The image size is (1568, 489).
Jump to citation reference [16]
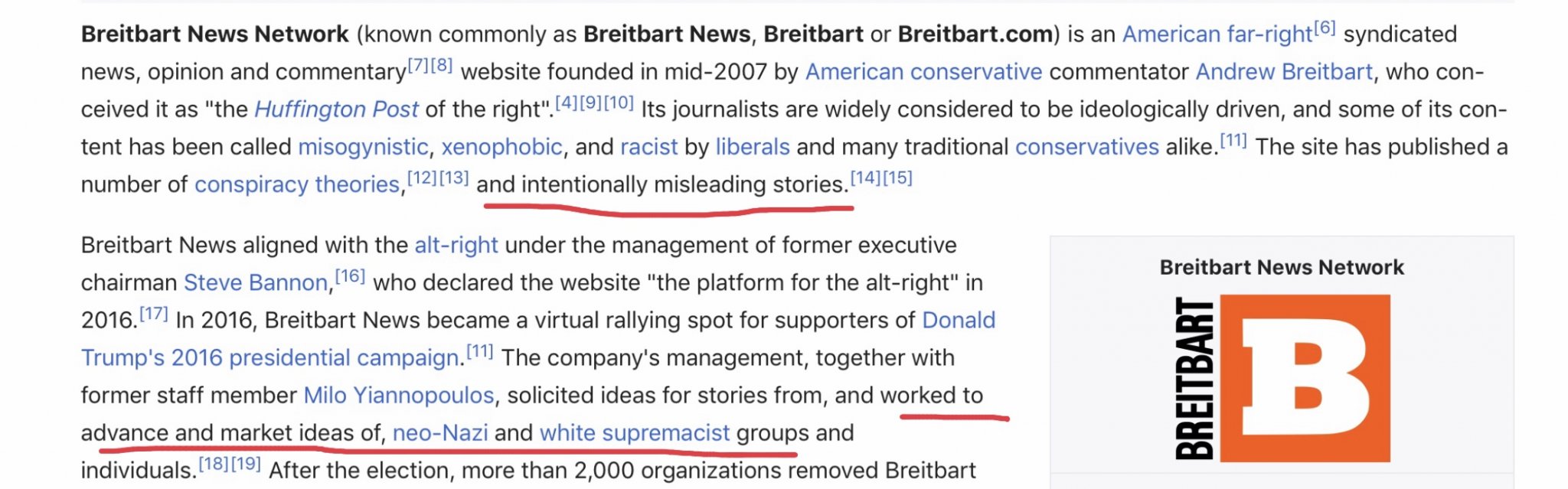click(350, 276)
